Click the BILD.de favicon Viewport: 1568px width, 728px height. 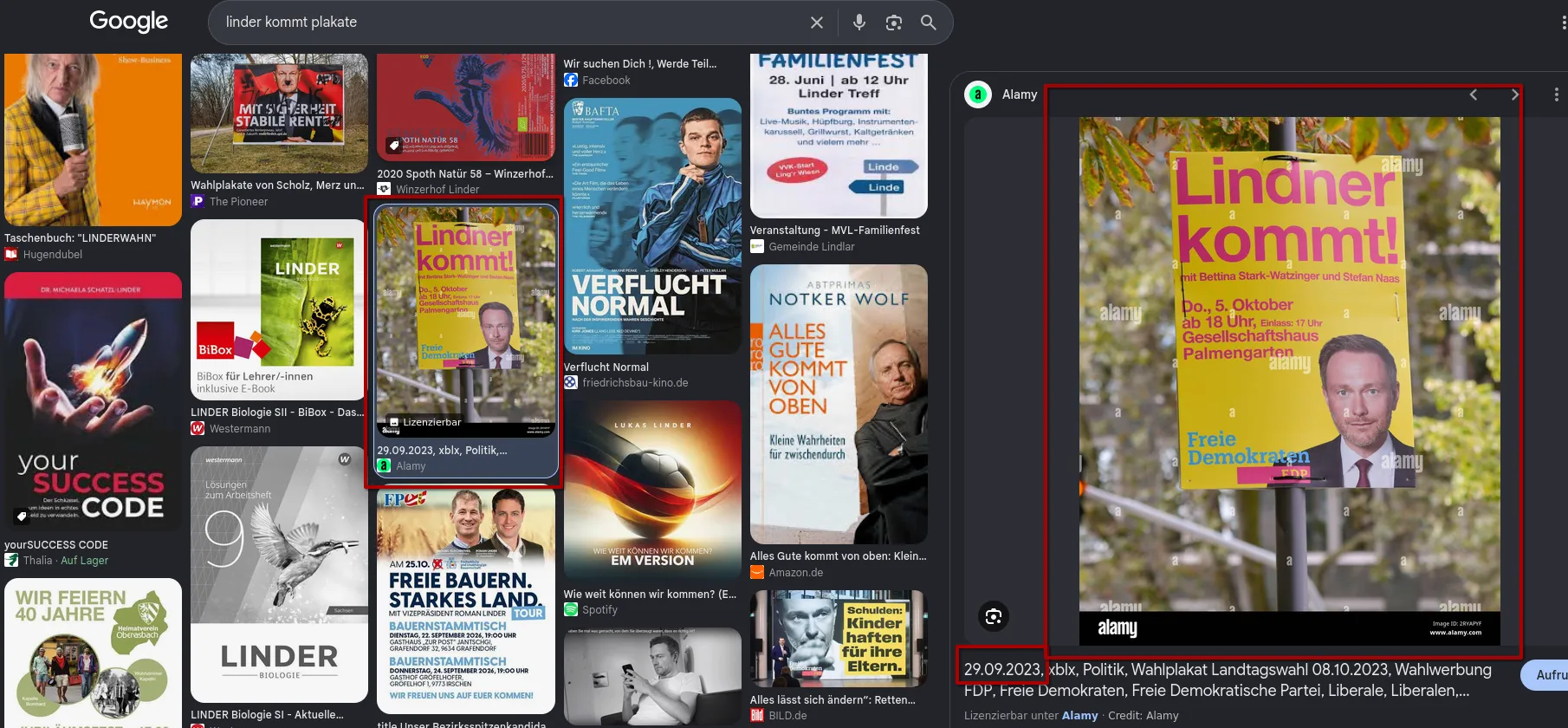[757, 716]
